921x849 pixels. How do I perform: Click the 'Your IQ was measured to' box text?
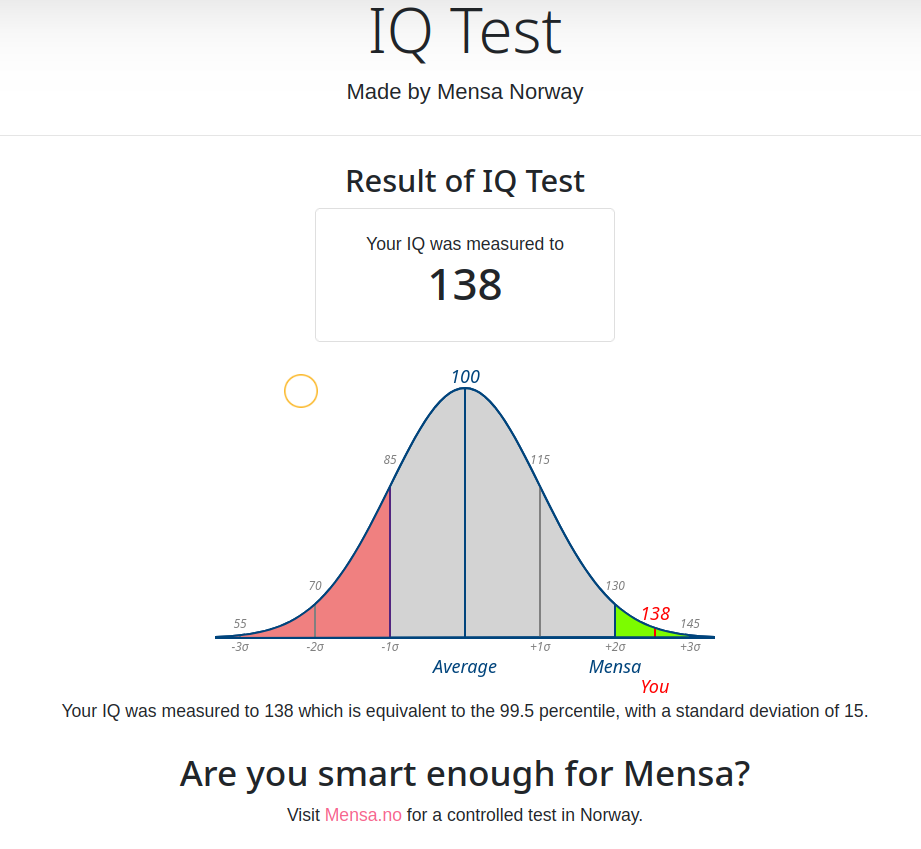tap(465, 244)
